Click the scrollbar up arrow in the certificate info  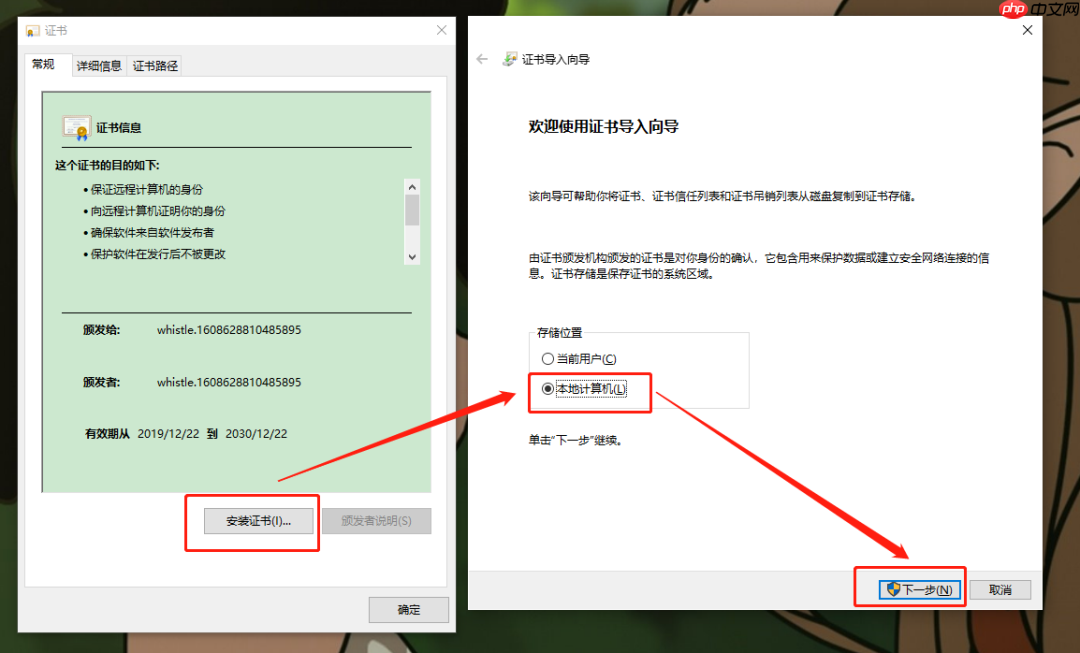(411, 186)
